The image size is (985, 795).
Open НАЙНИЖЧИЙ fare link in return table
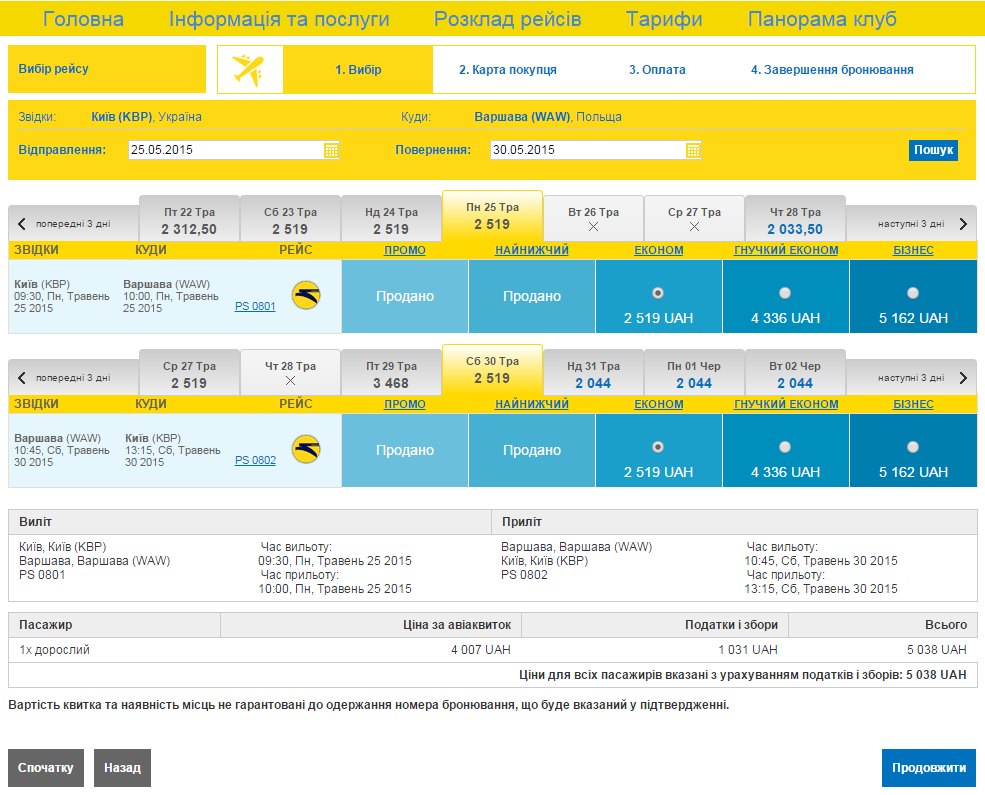pyautogui.click(x=531, y=404)
